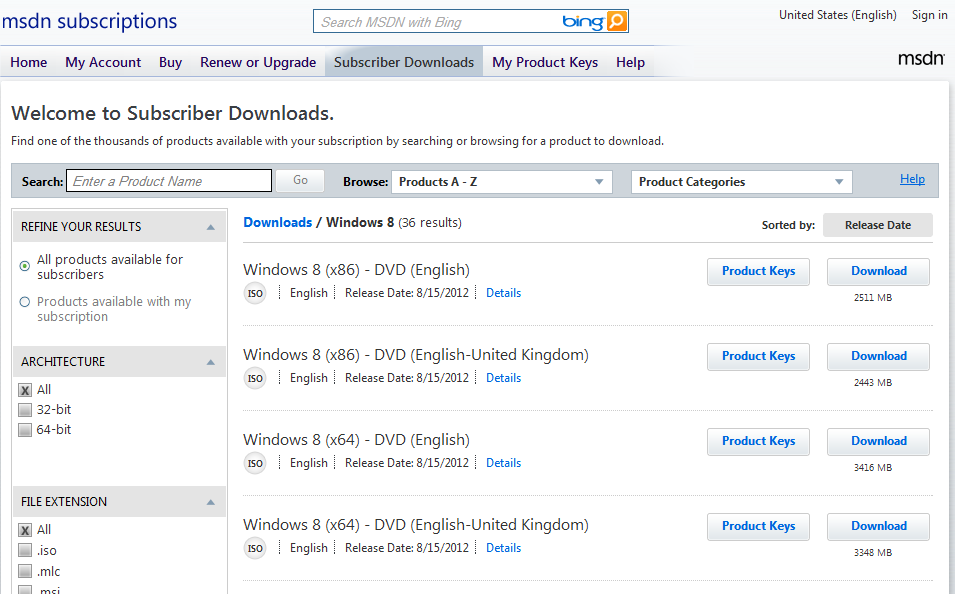Click the Help link in search bar
The height and width of the screenshot is (594, 955).
[x=912, y=179]
